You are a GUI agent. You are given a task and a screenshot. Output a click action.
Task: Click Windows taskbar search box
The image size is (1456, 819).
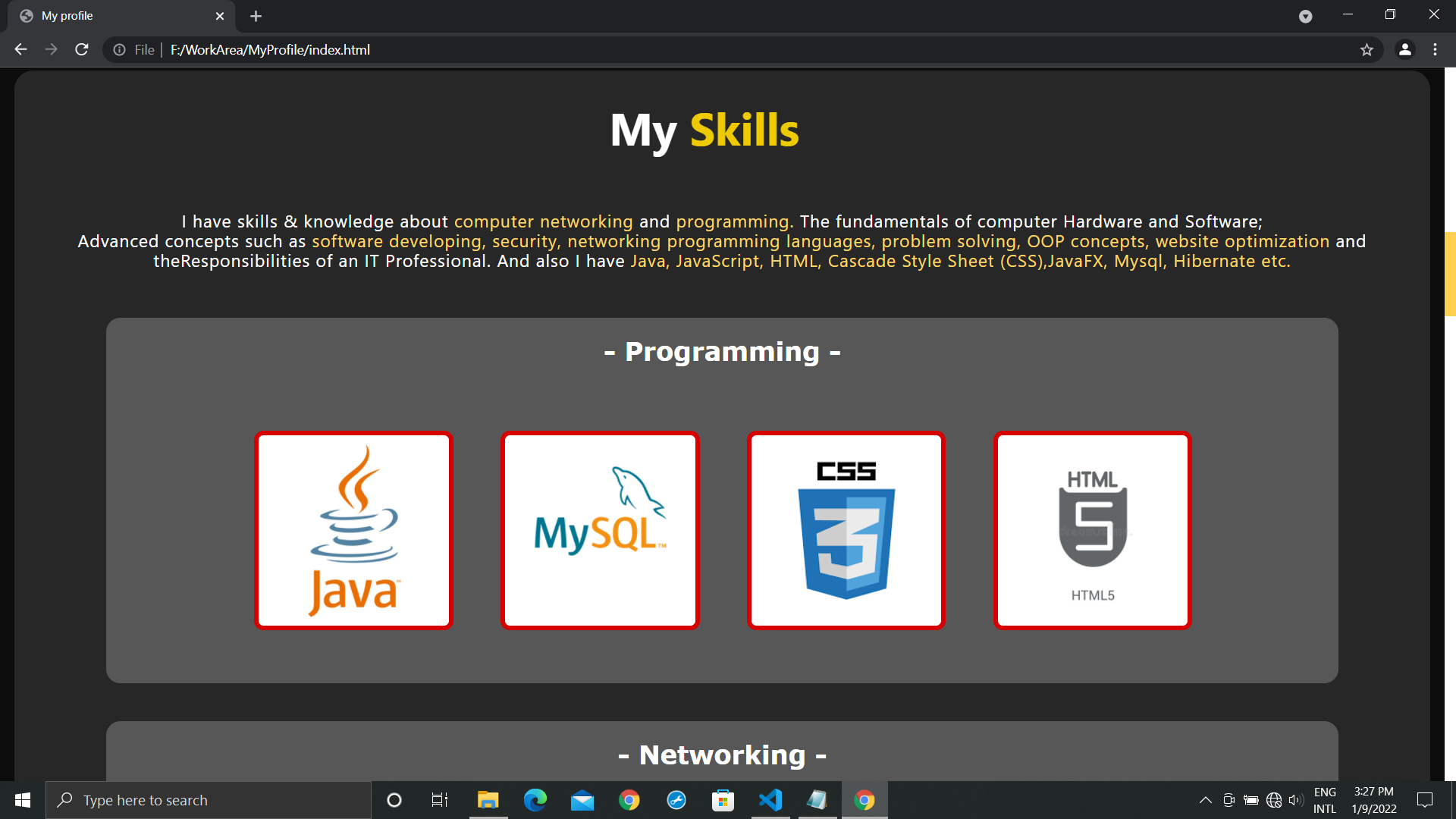209,800
